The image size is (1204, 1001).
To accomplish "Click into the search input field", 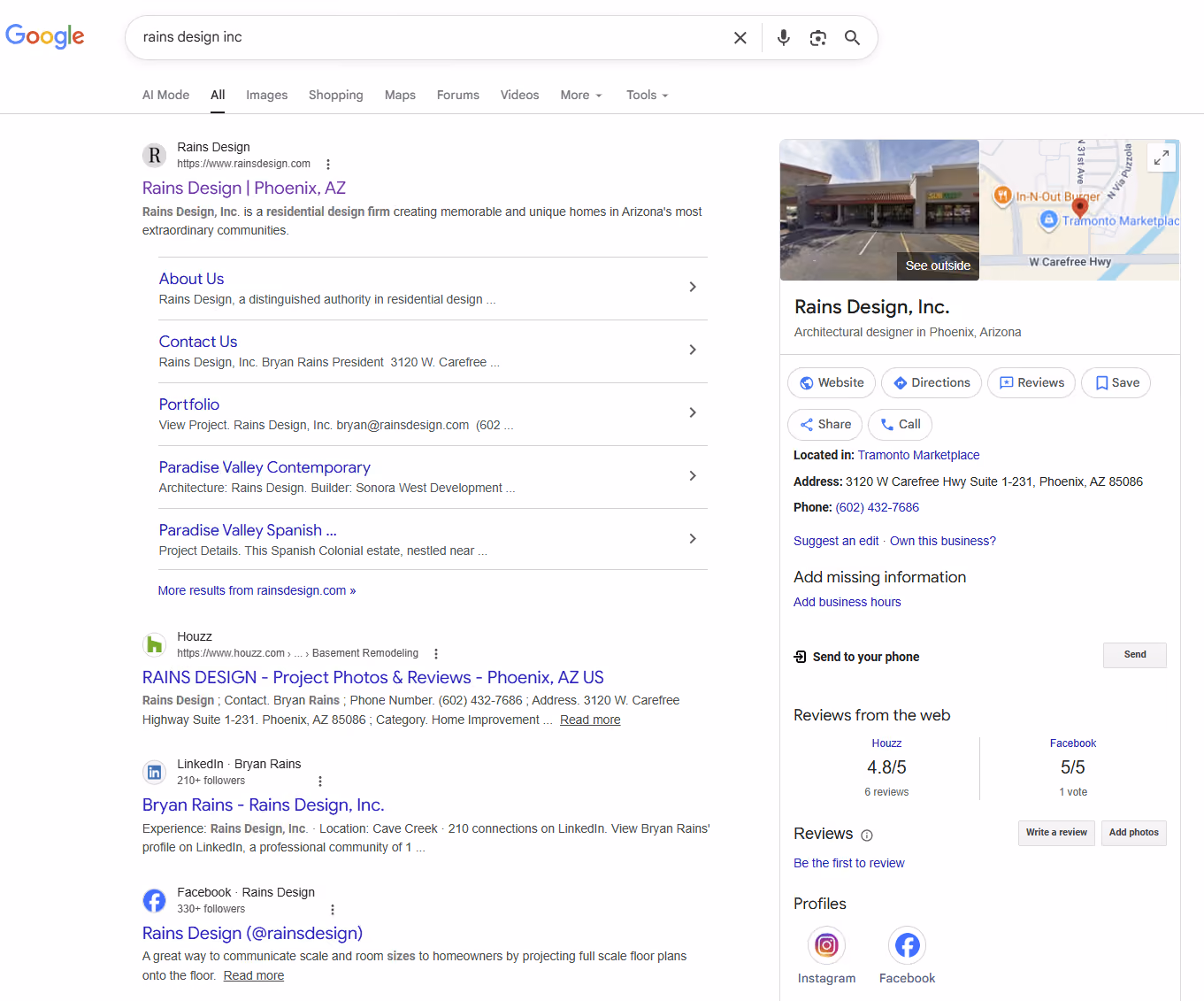I will [x=432, y=37].
